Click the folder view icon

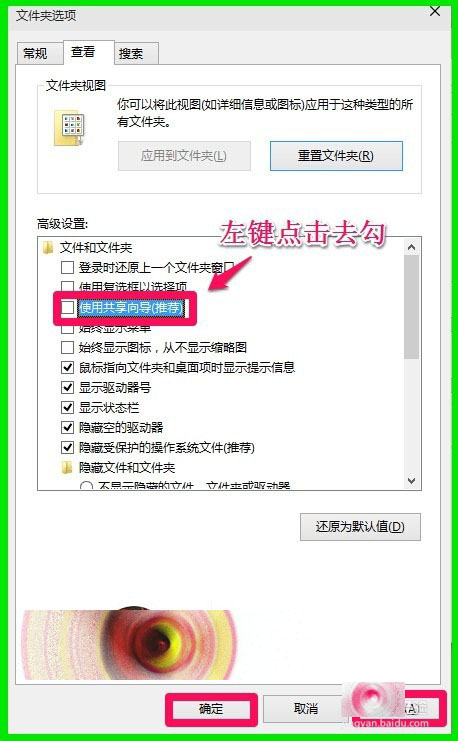[69, 128]
